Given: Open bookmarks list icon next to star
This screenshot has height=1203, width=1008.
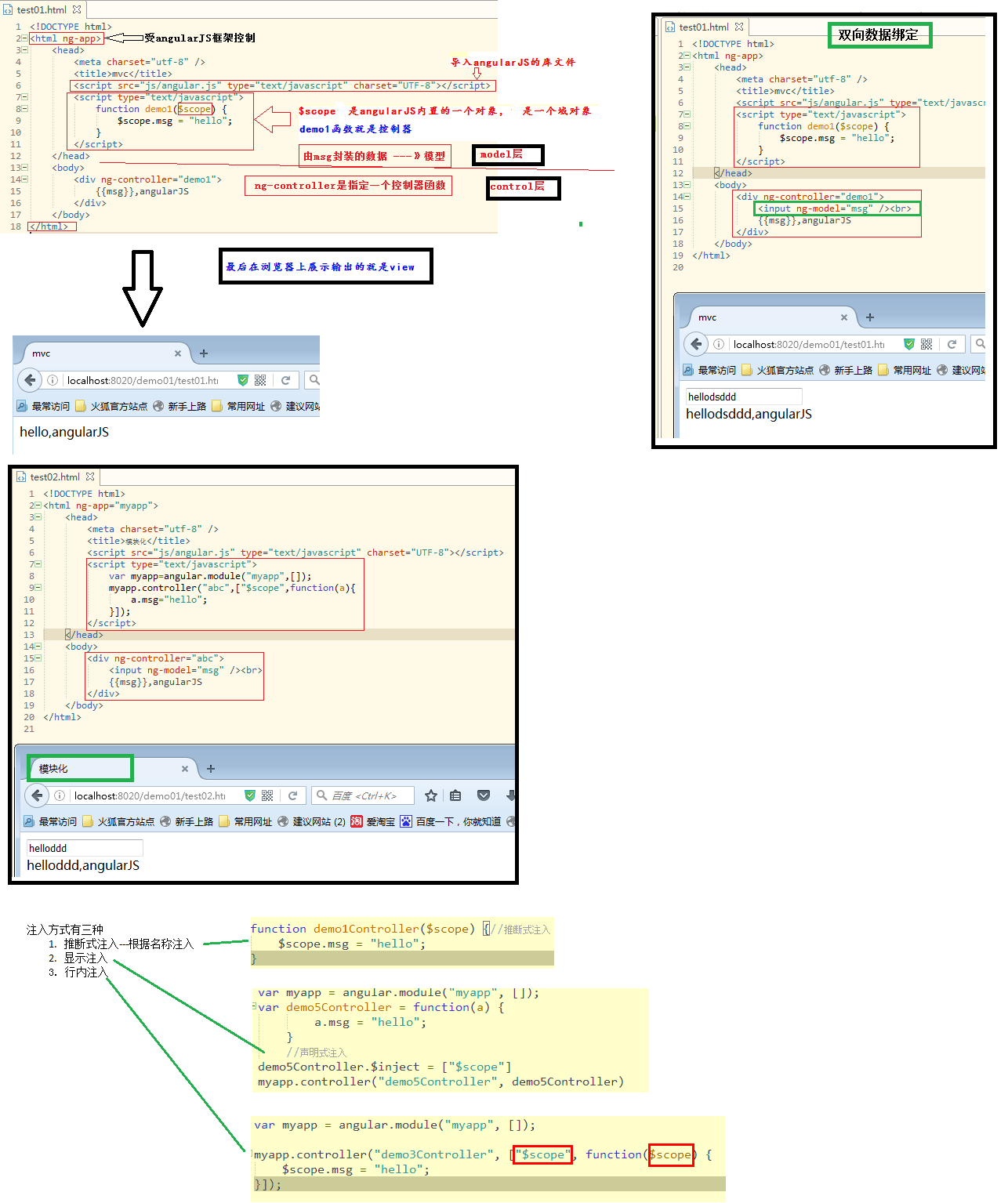Looking at the screenshot, I should 455,795.
